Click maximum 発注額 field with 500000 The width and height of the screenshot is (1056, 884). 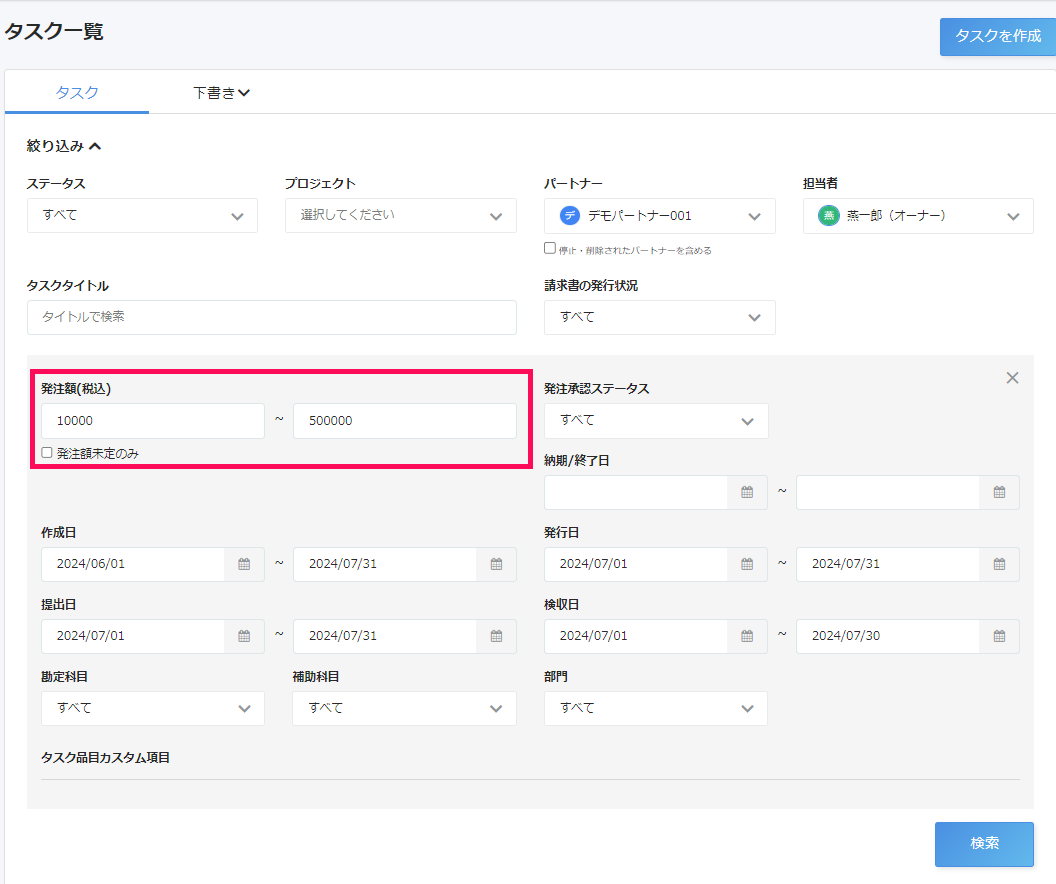(405, 421)
